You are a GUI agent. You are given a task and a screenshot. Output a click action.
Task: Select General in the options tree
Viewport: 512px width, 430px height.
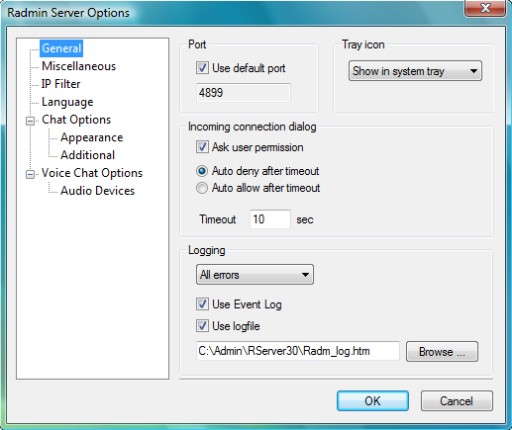tap(61, 48)
